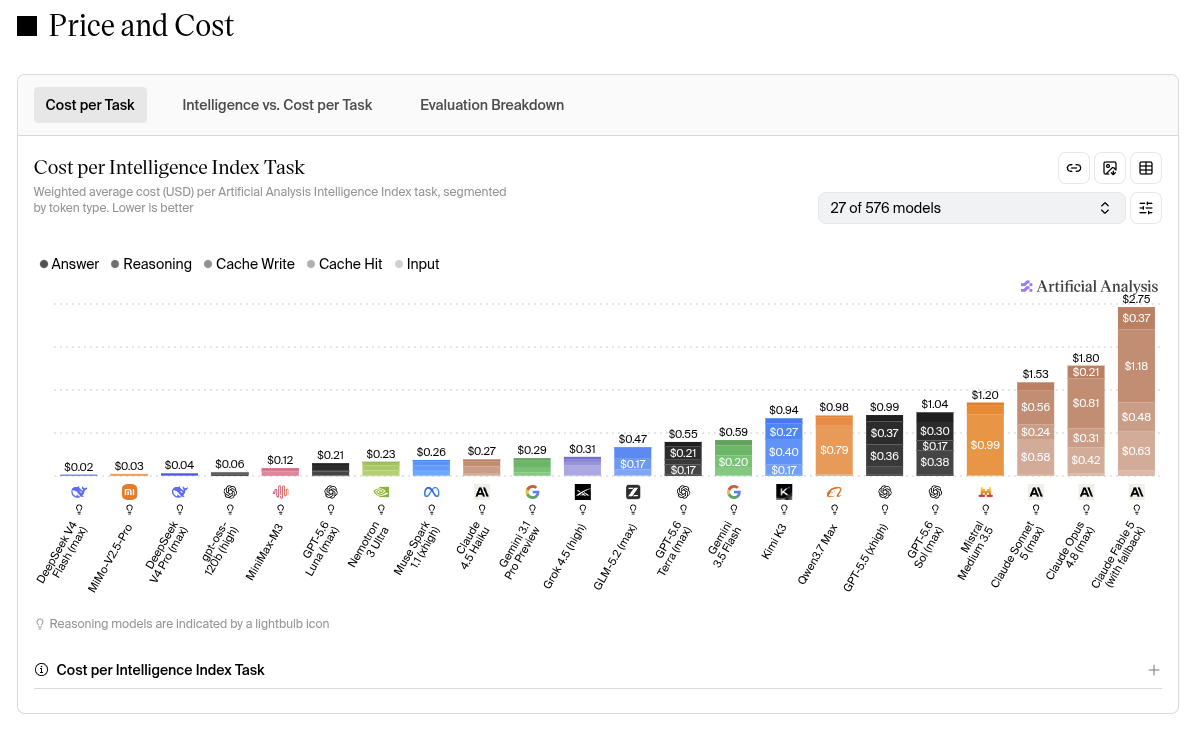Viewport: 1194px width, 740px height.
Task: Click the Qwen3.7 Max axis label
Action: [x=817, y=554]
